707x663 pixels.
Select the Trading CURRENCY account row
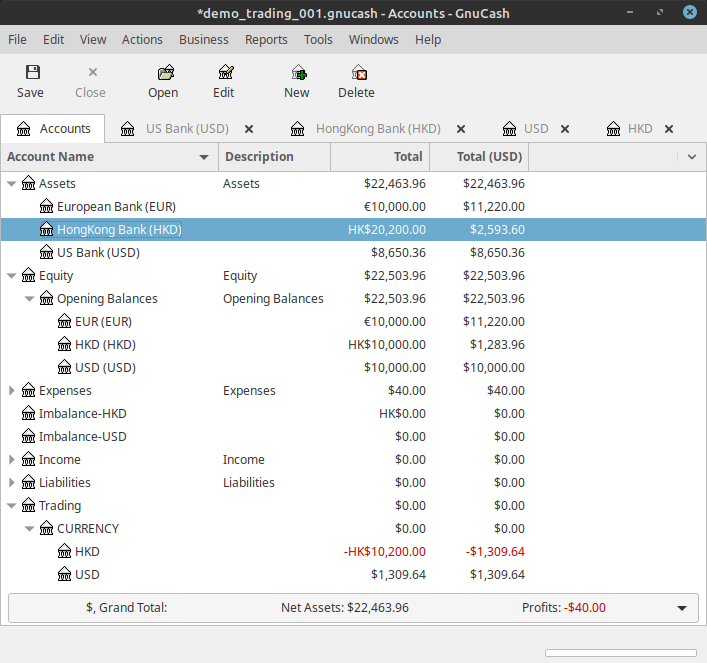click(88, 529)
